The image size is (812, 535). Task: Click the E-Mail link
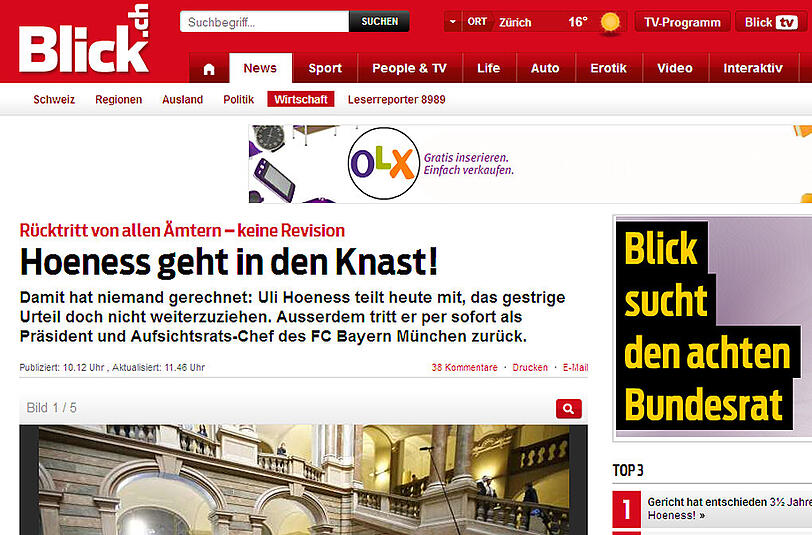point(575,367)
